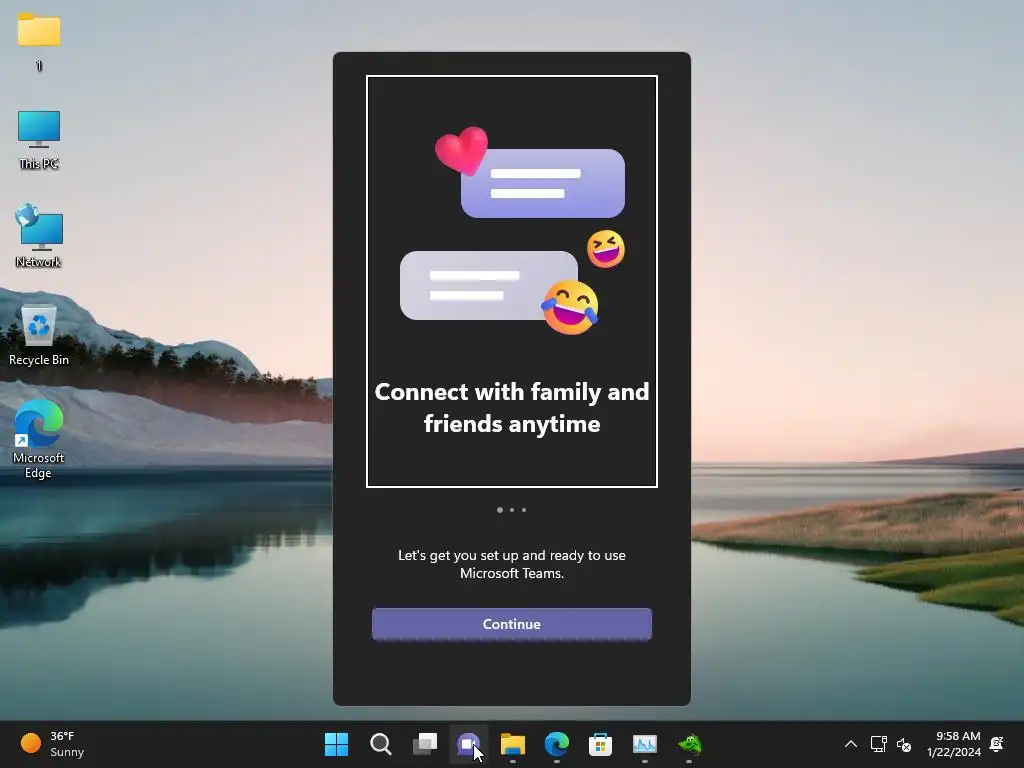Open muted volume tray icon

pos(904,744)
